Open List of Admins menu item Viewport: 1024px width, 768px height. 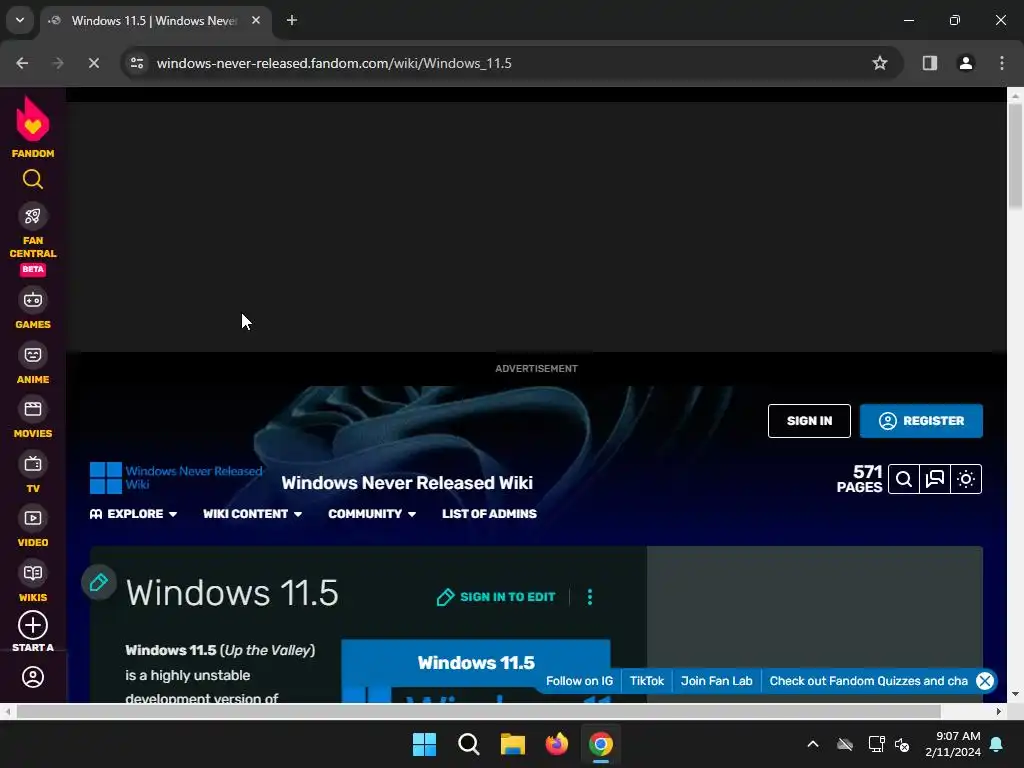click(x=489, y=514)
